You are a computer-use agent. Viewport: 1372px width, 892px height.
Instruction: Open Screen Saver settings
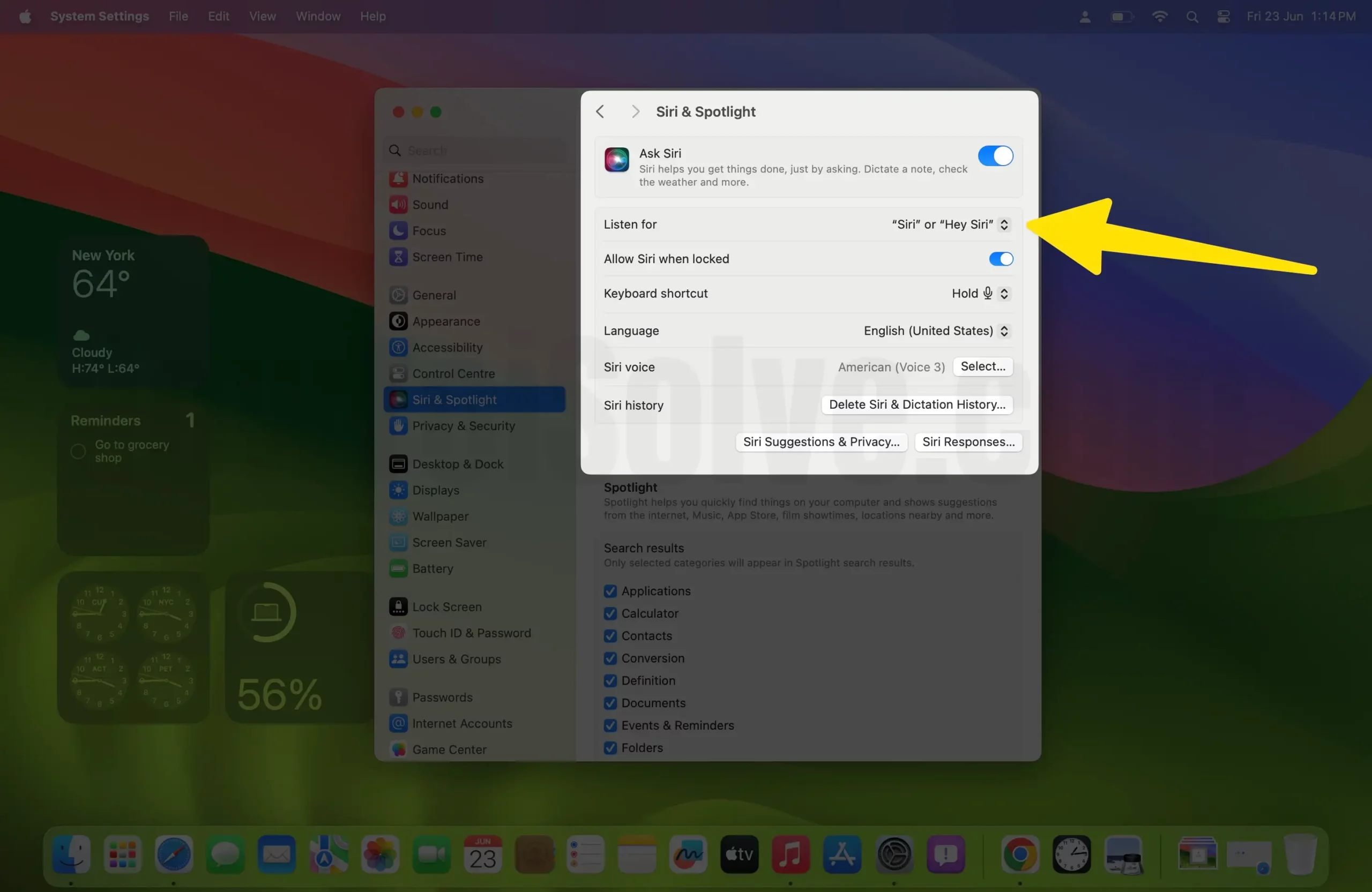(x=474, y=542)
